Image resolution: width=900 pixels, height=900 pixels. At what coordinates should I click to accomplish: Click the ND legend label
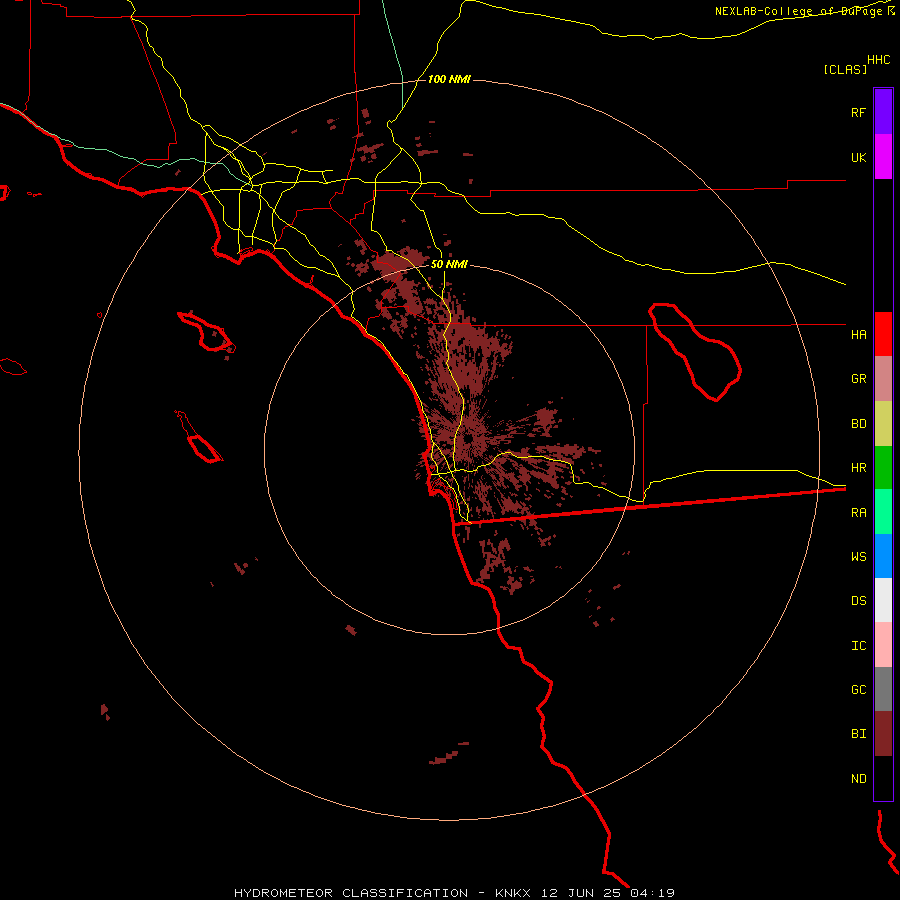click(858, 779)
